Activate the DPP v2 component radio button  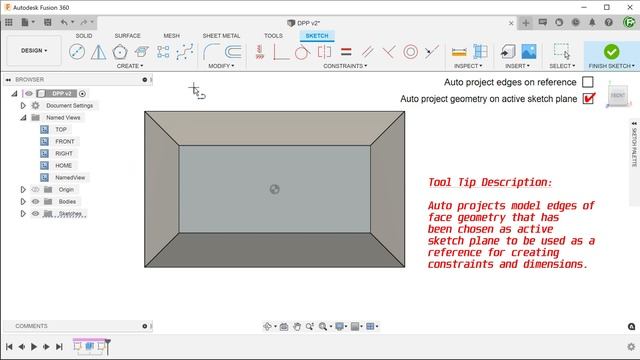82,93
